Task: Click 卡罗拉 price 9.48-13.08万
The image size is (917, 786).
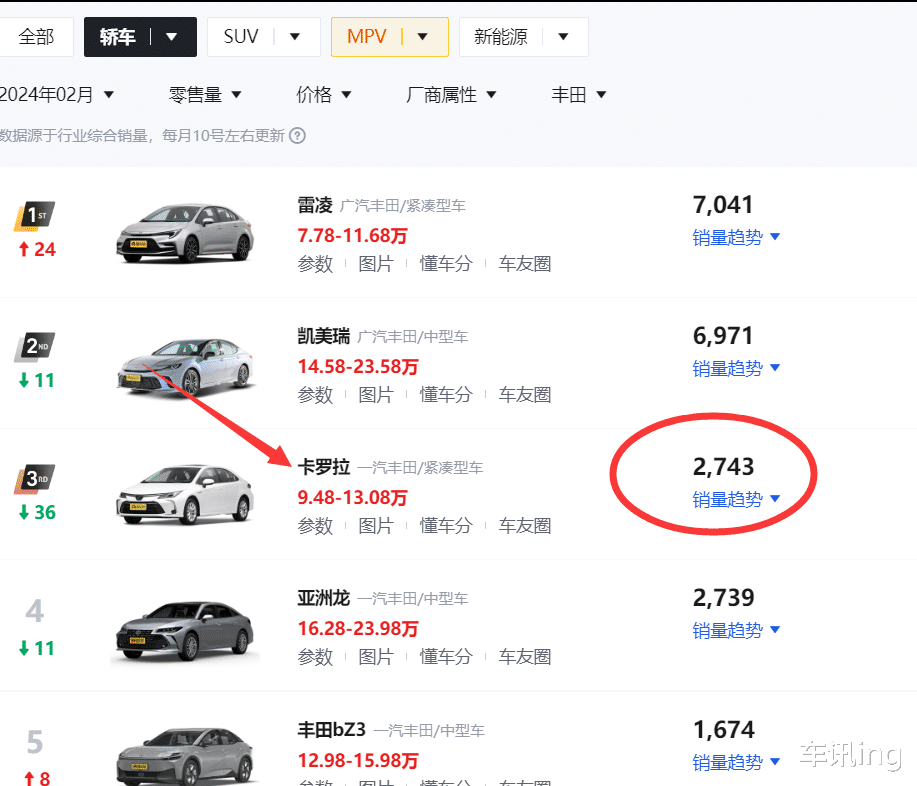Action: [x=352, y=498]
